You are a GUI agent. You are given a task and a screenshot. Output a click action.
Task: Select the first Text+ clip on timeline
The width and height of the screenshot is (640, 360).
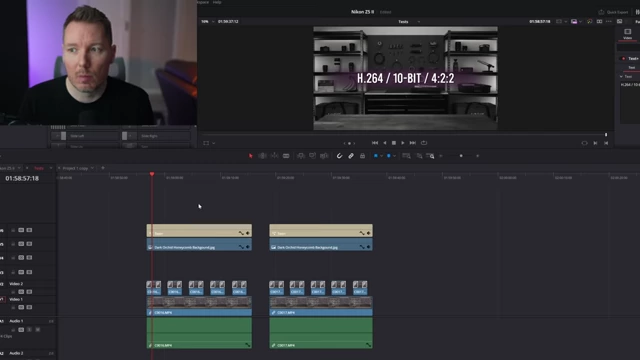pos(199,231)
